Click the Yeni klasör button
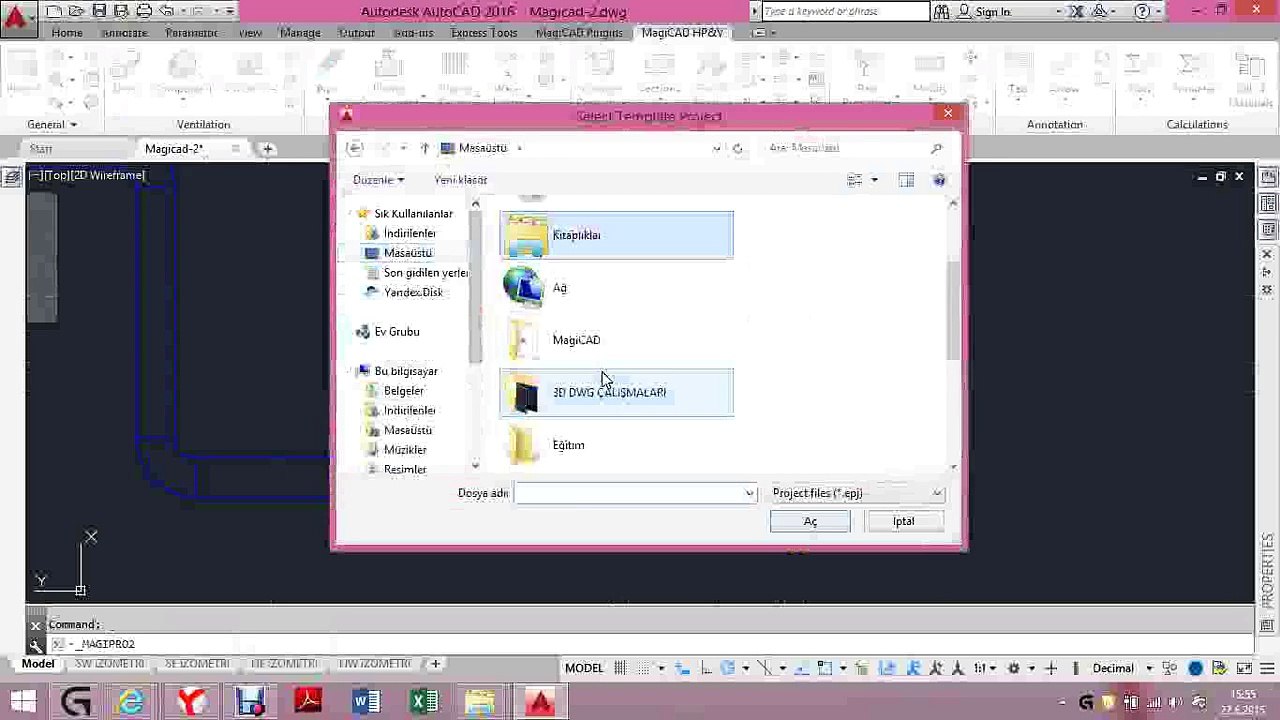 (460, 180)
